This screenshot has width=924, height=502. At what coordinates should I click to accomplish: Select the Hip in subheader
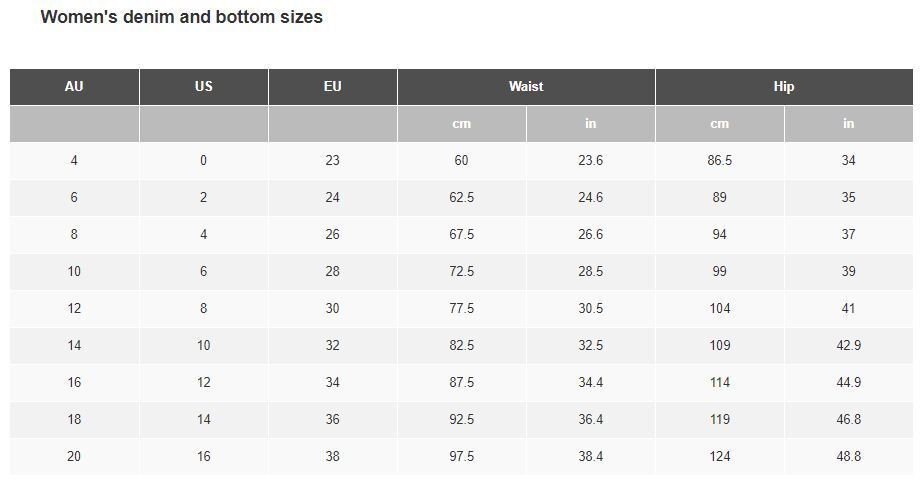tap(849, 124)
